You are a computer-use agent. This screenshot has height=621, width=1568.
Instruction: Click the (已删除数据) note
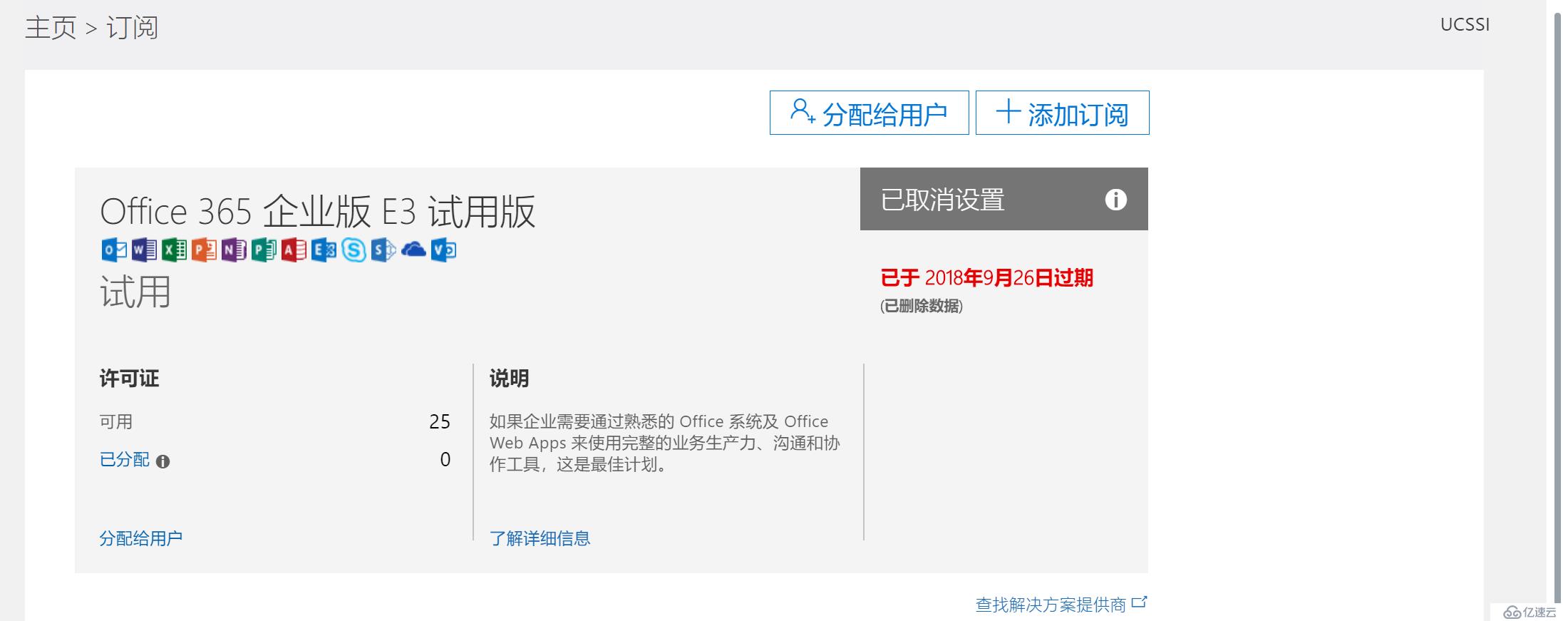pos(921,306)
